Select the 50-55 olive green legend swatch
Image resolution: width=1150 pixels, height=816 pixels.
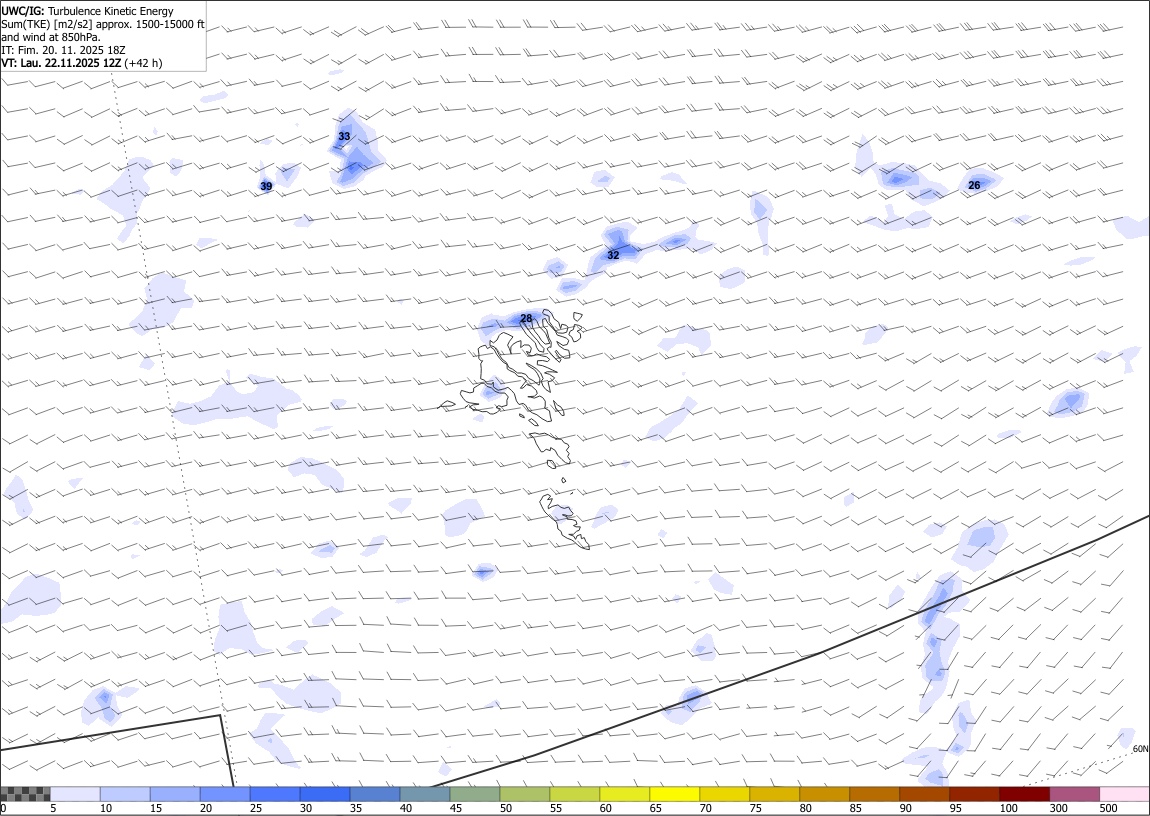pyautogui.click(x=524, y=794)
